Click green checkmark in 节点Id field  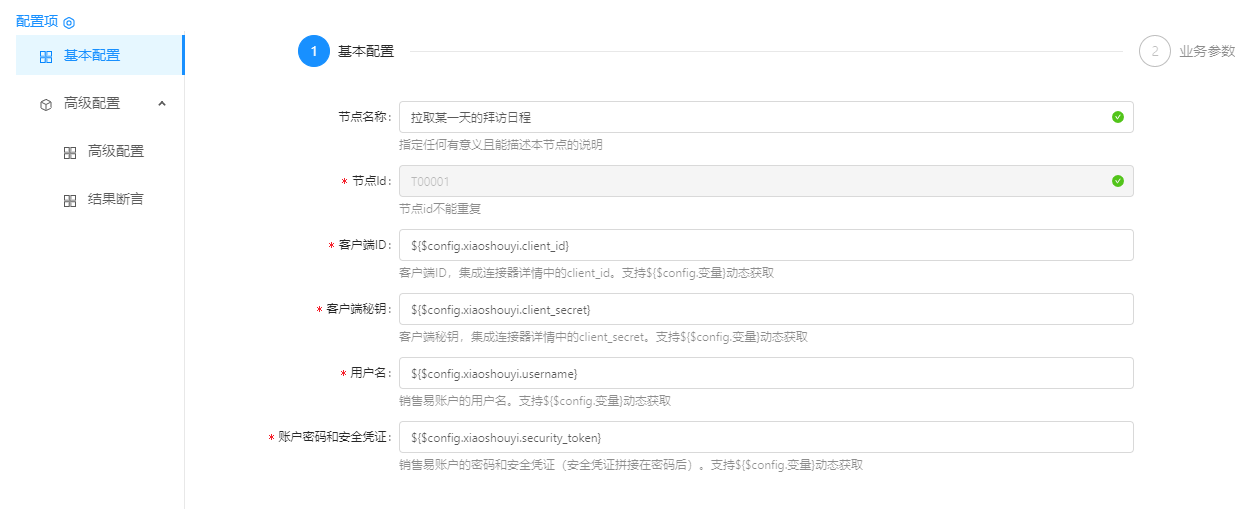tap(1117, 181)
